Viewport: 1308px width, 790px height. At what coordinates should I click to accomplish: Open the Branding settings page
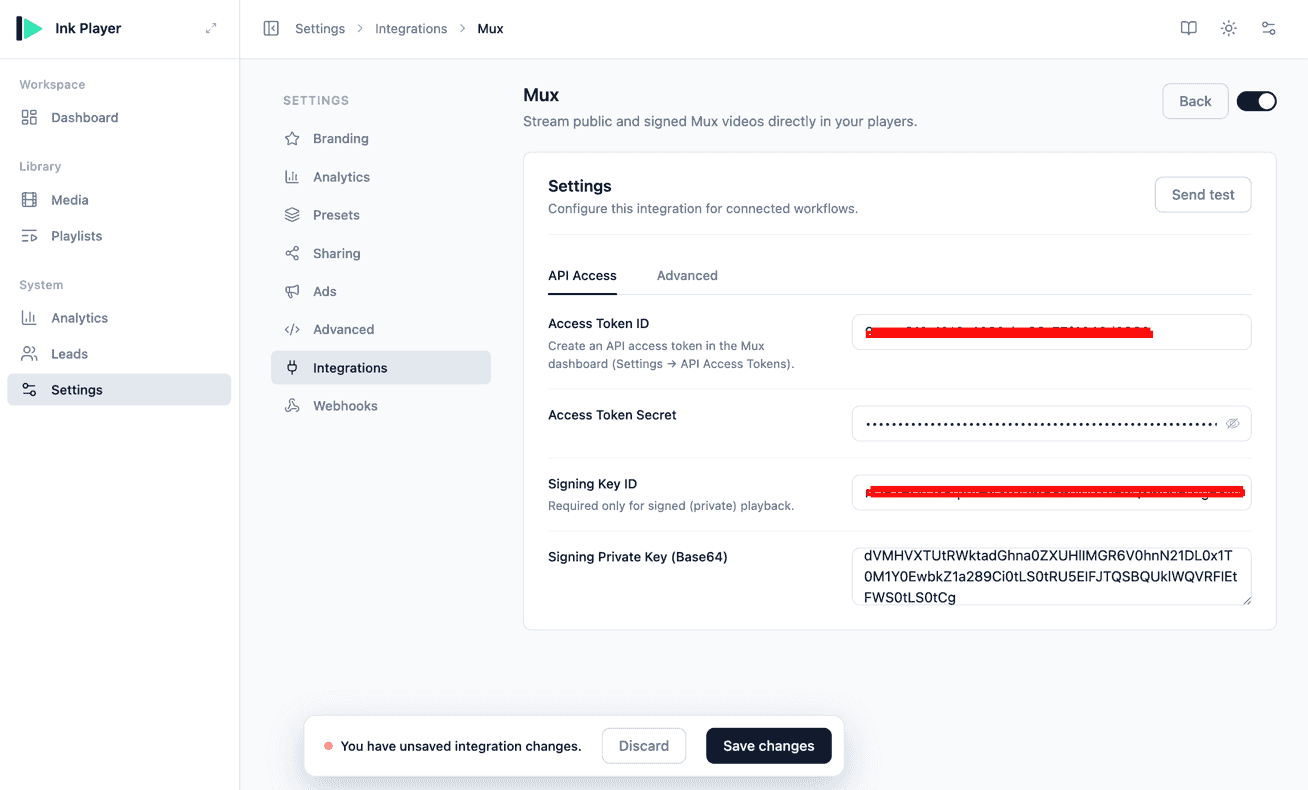point(381,139)
